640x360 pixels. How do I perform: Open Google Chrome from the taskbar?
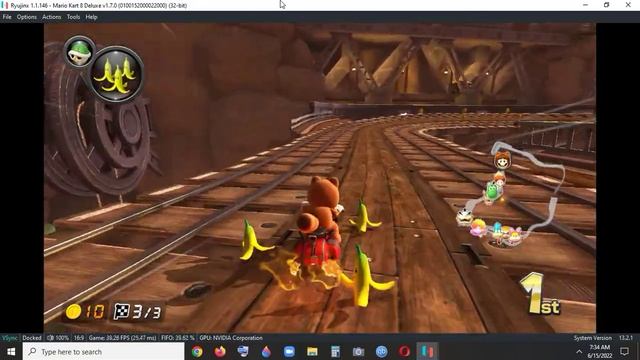pyautogui.click(x=197, y=351)
